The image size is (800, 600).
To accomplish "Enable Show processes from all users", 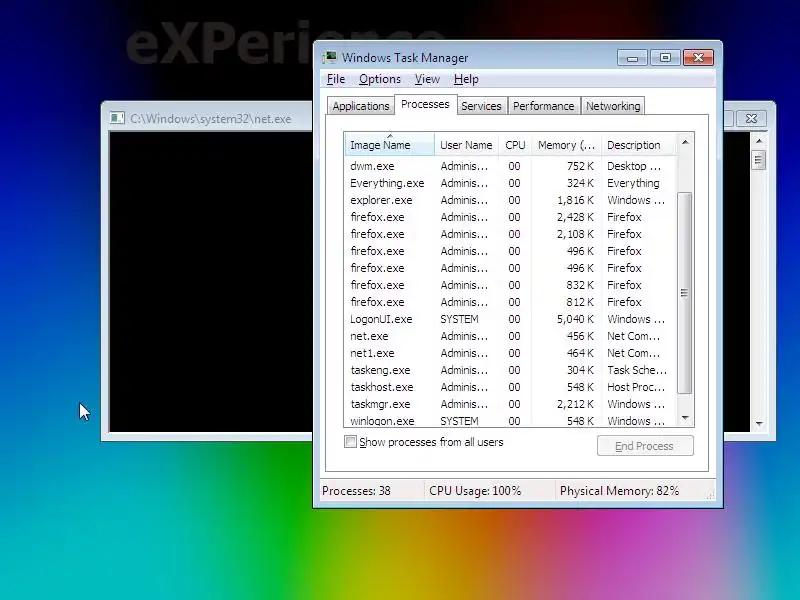I will pos(351,442).
